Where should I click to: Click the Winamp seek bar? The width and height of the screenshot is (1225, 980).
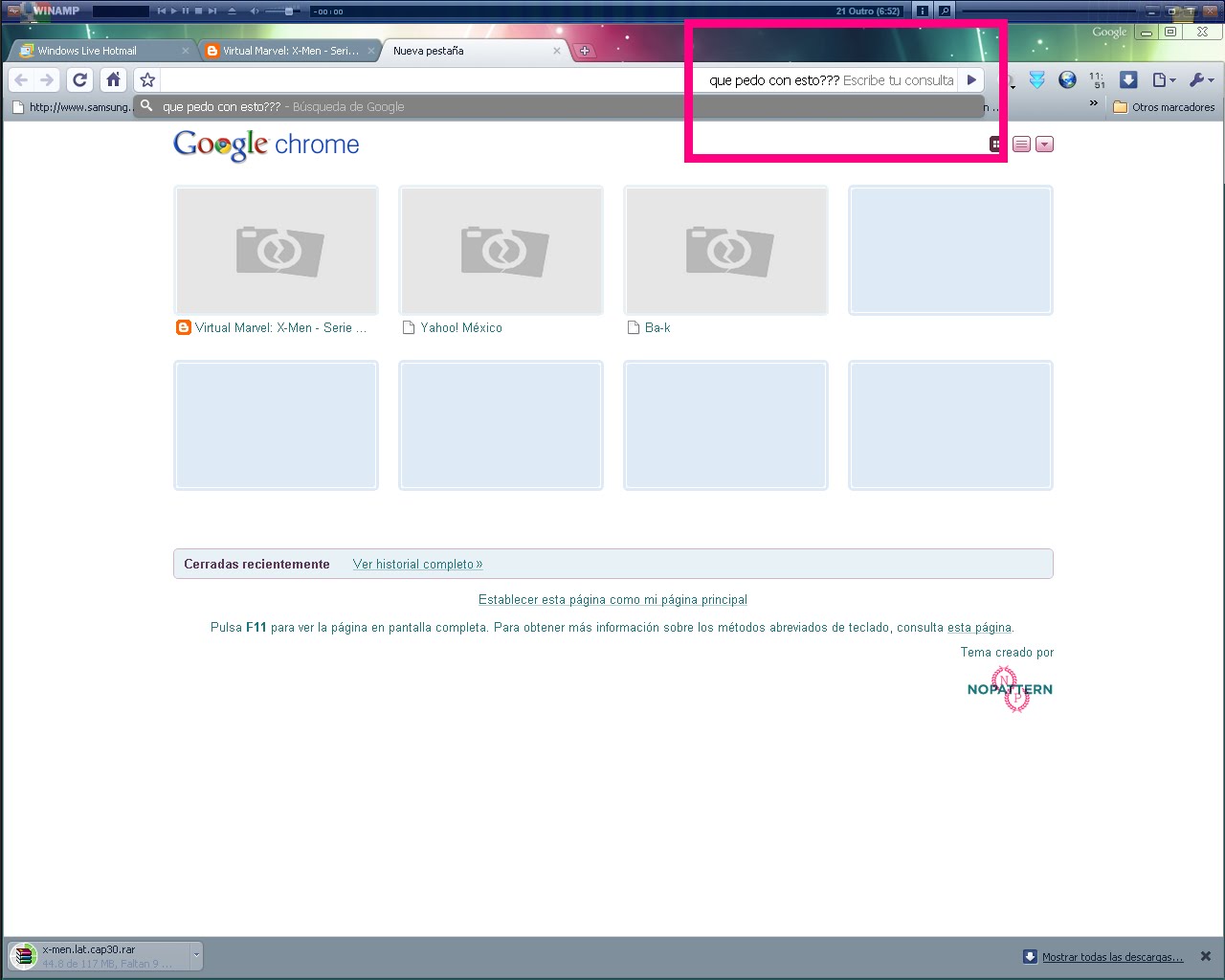click(1048, 11)
